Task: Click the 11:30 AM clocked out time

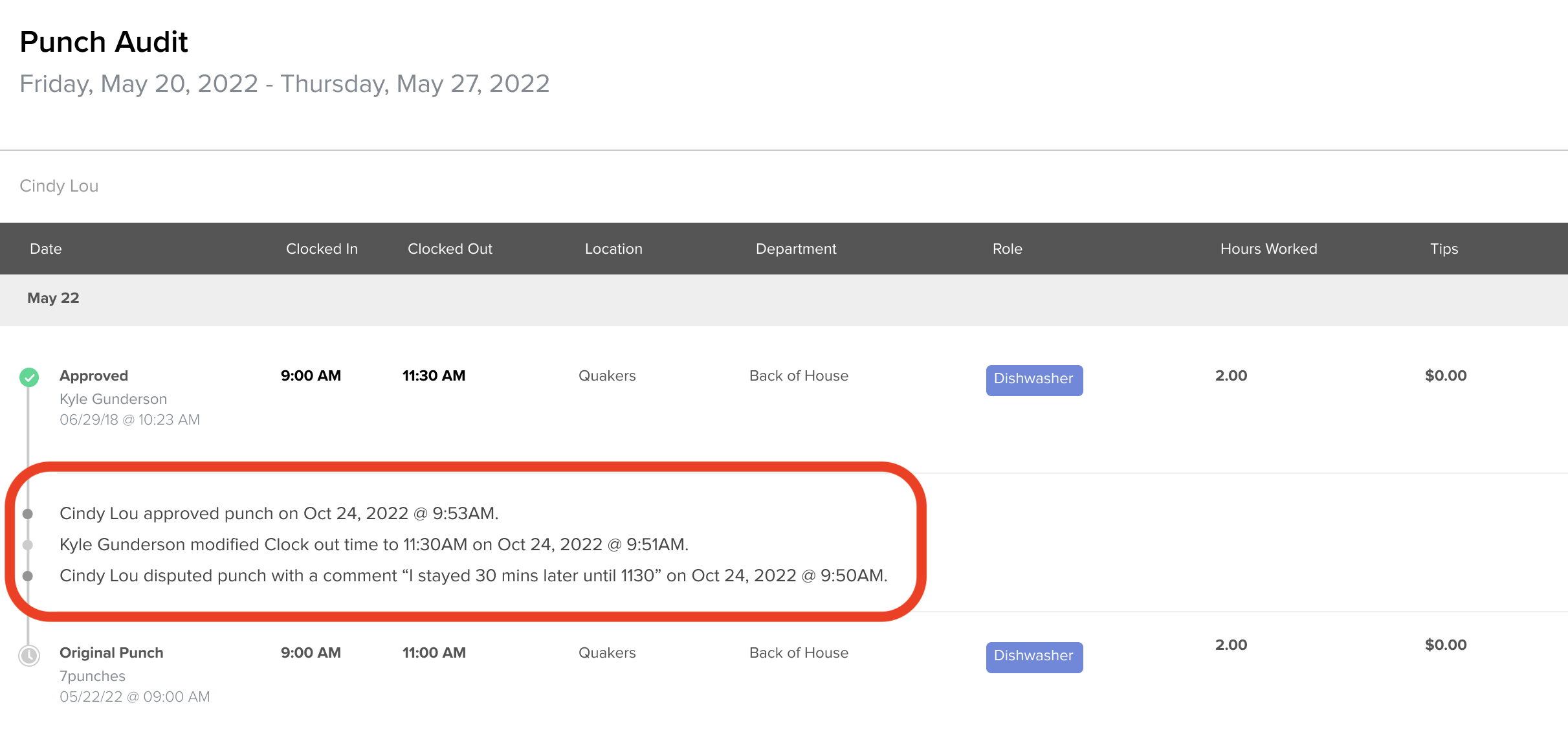Action: tap(434, 375)
